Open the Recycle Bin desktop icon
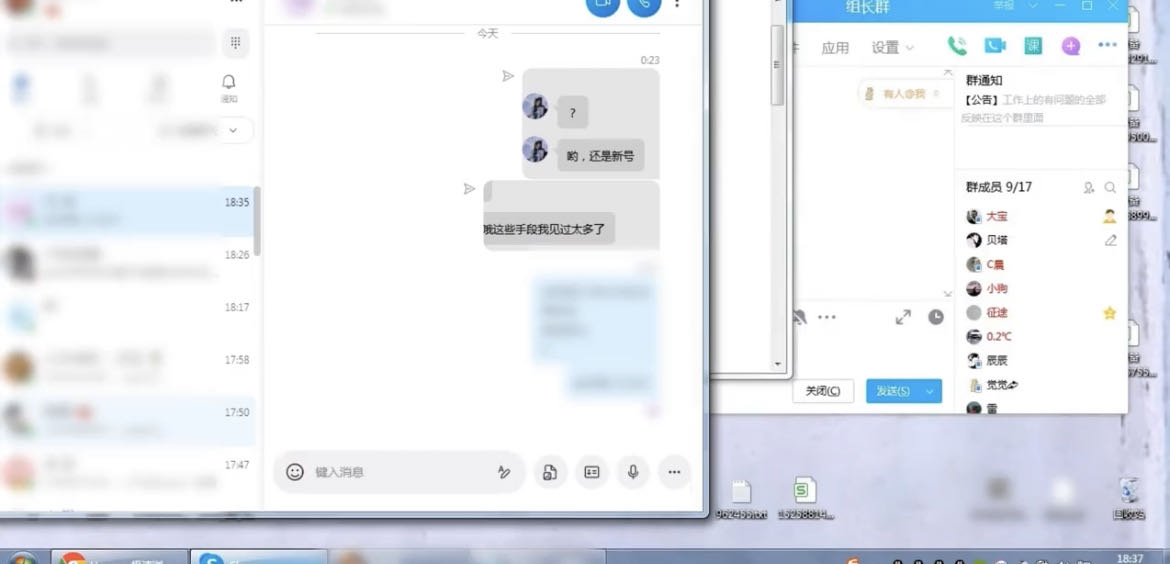The height and width of the screenshot is (564, 1170). [x=1128, y=499]
